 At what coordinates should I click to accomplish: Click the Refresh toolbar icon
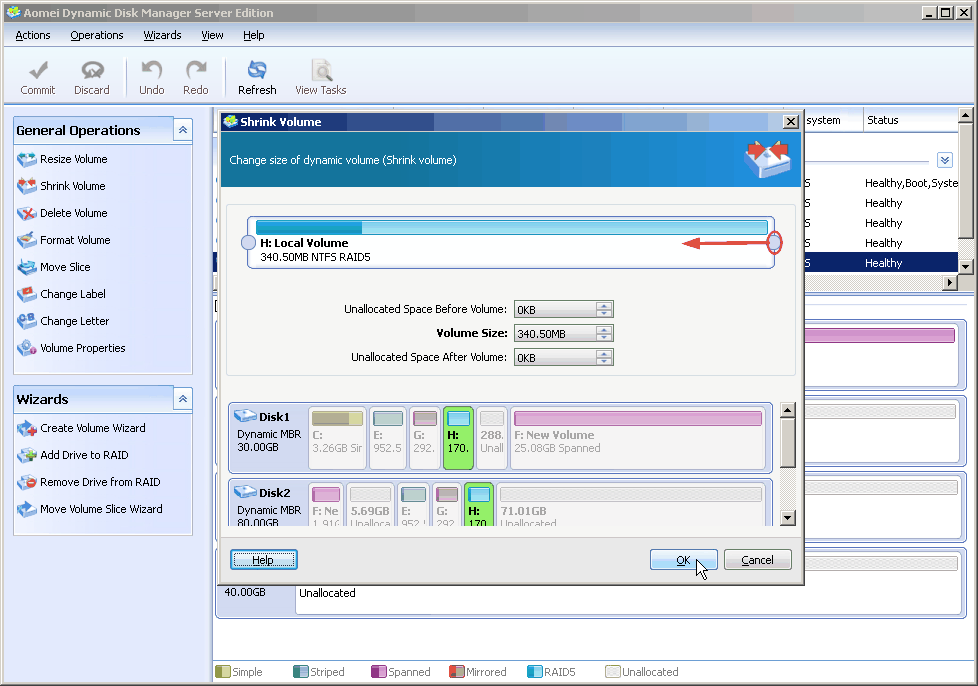click(257, 78)
